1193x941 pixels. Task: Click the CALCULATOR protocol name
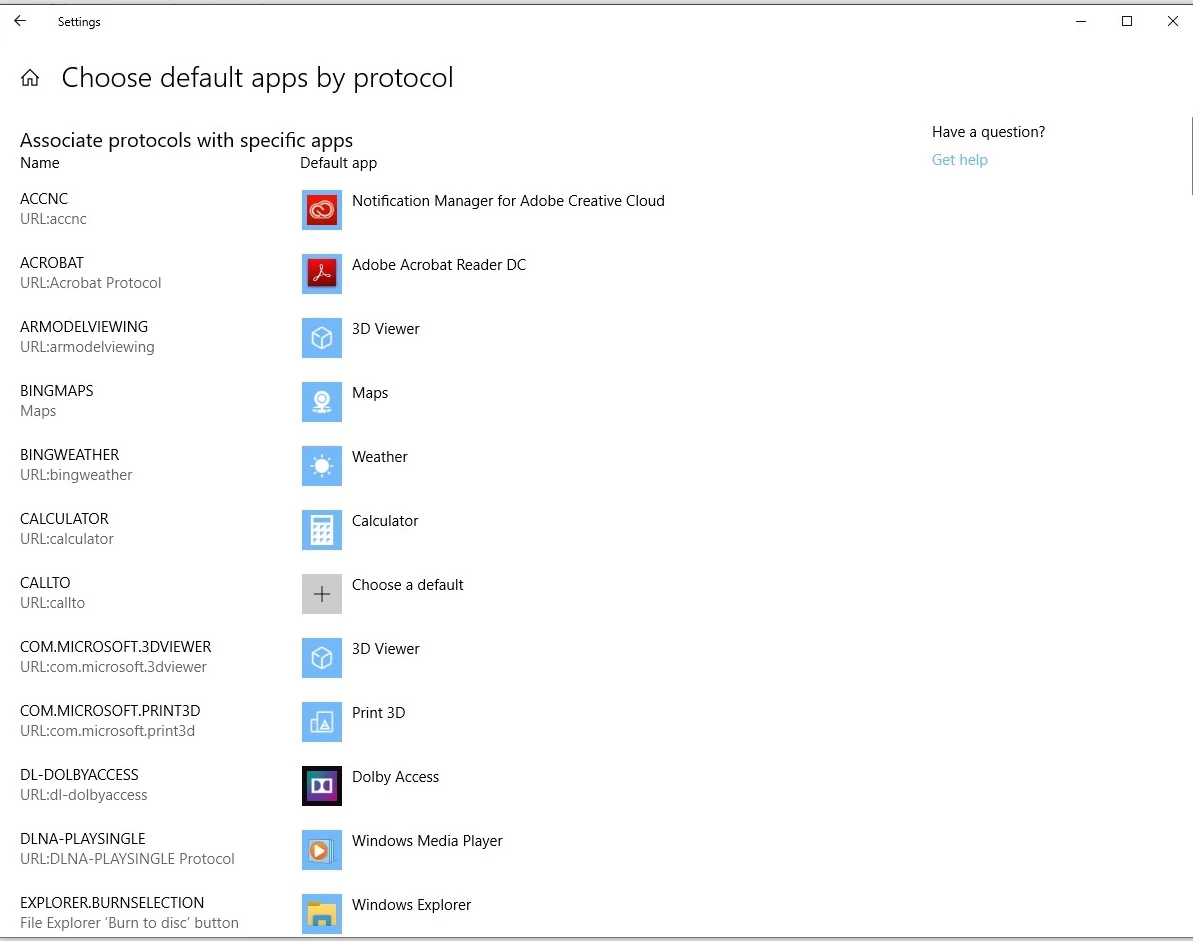65,518
